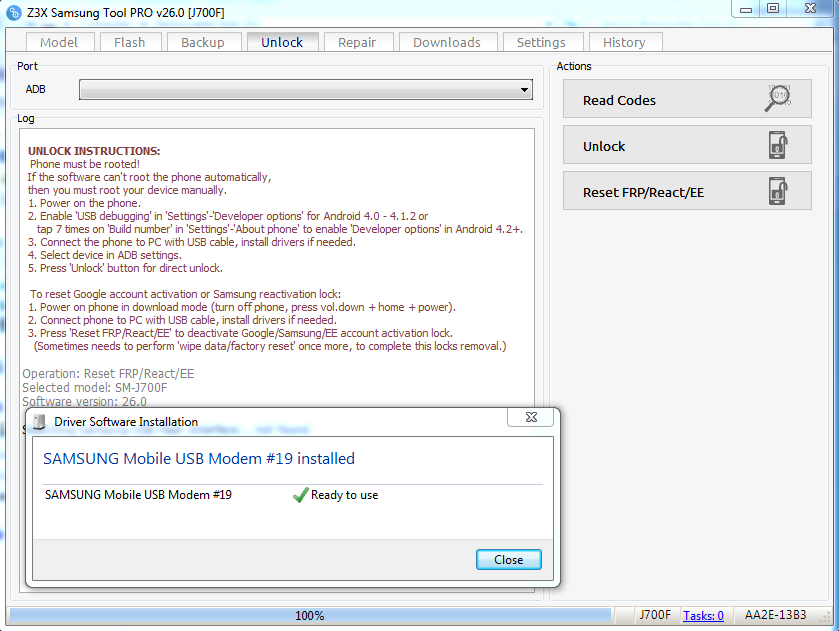Viewport: 839px width, 631px height.
Task: Open the Tasks: 0 link
Action: tap(703, 615)
